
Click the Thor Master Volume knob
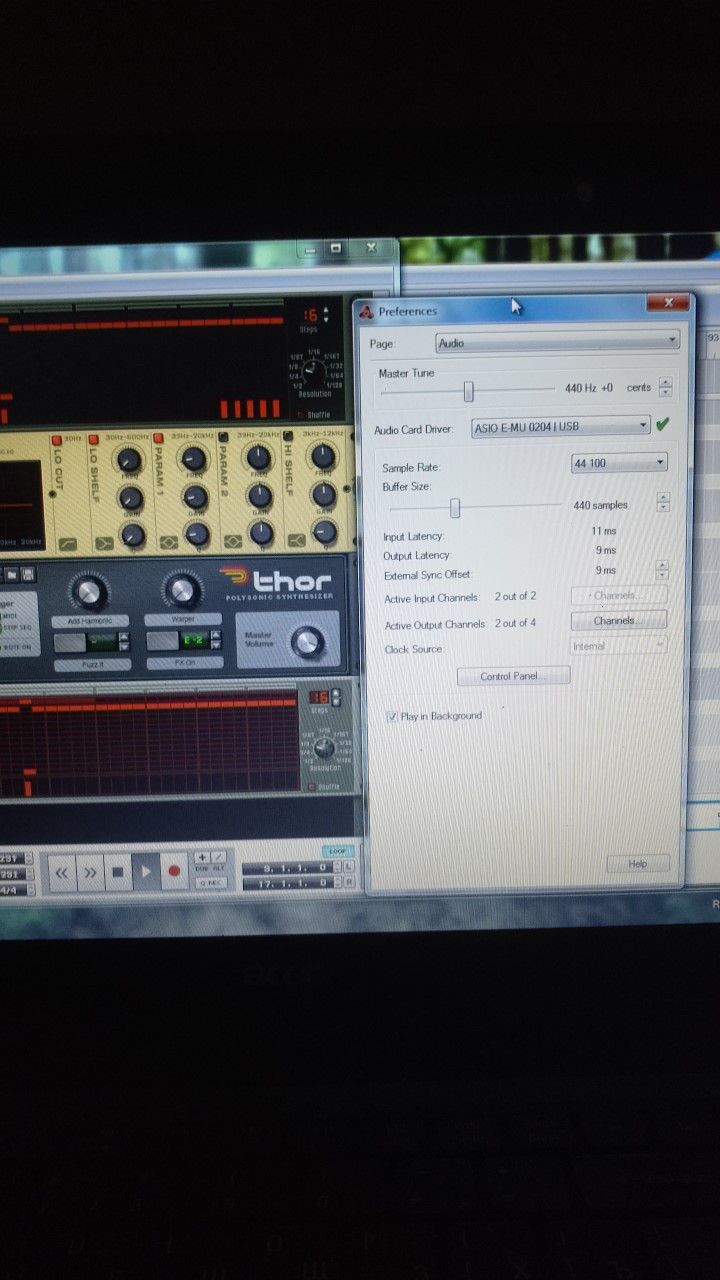[x=307, y=642]
